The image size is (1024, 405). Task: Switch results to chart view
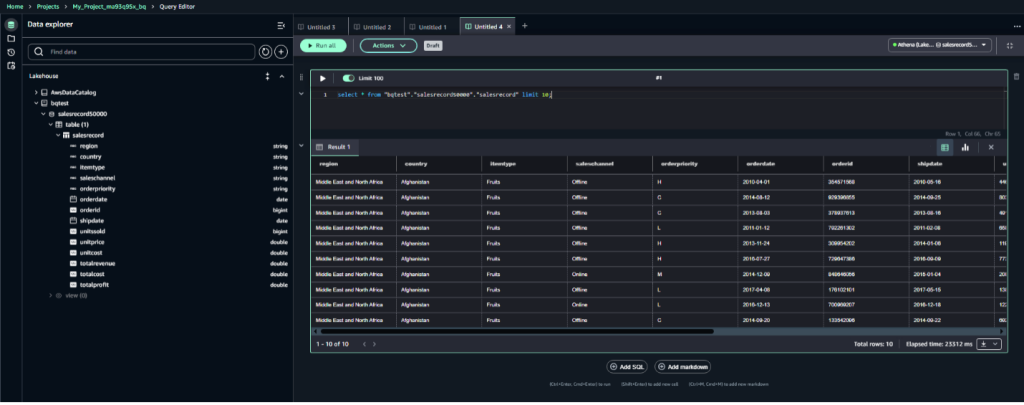965,147
